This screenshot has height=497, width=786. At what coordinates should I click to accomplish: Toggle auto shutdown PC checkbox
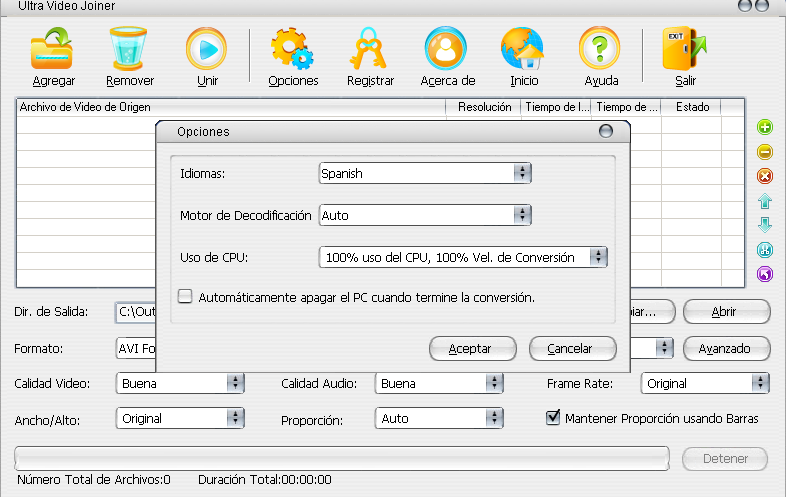pyautogui.click(x=185, y=296)
